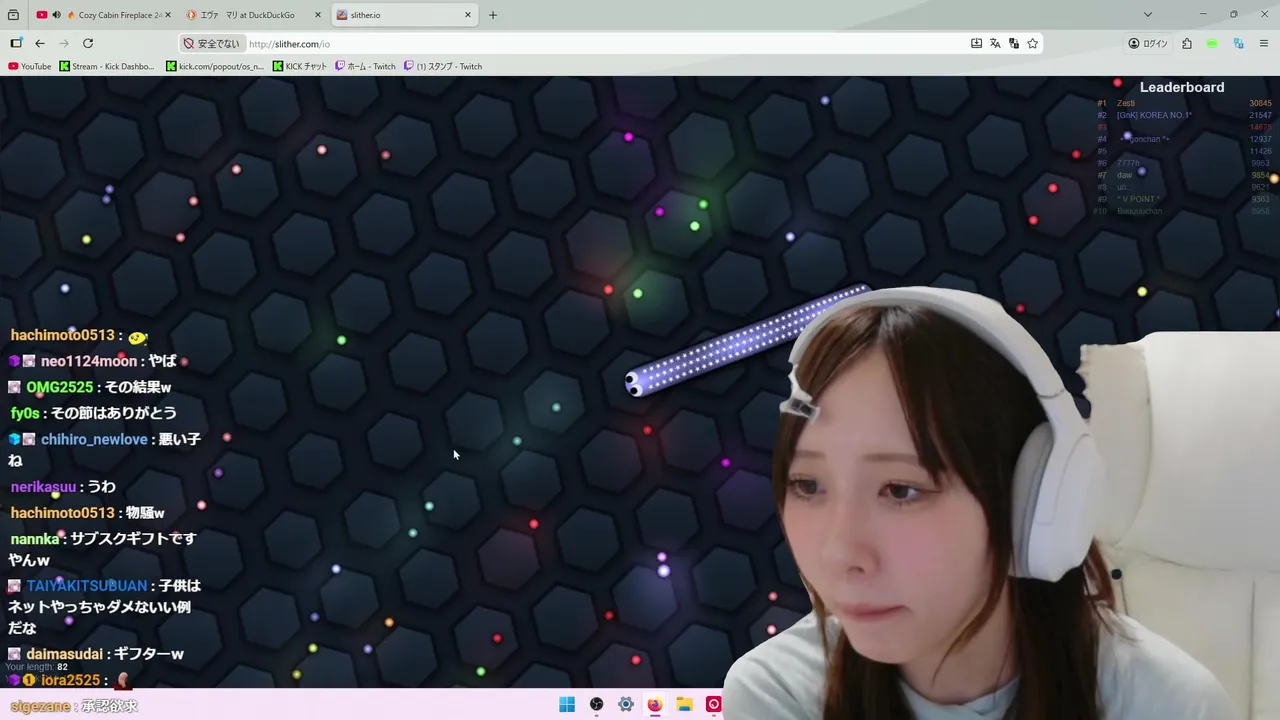
Task: Click chat username sigezane
Action: coord(40,706)
